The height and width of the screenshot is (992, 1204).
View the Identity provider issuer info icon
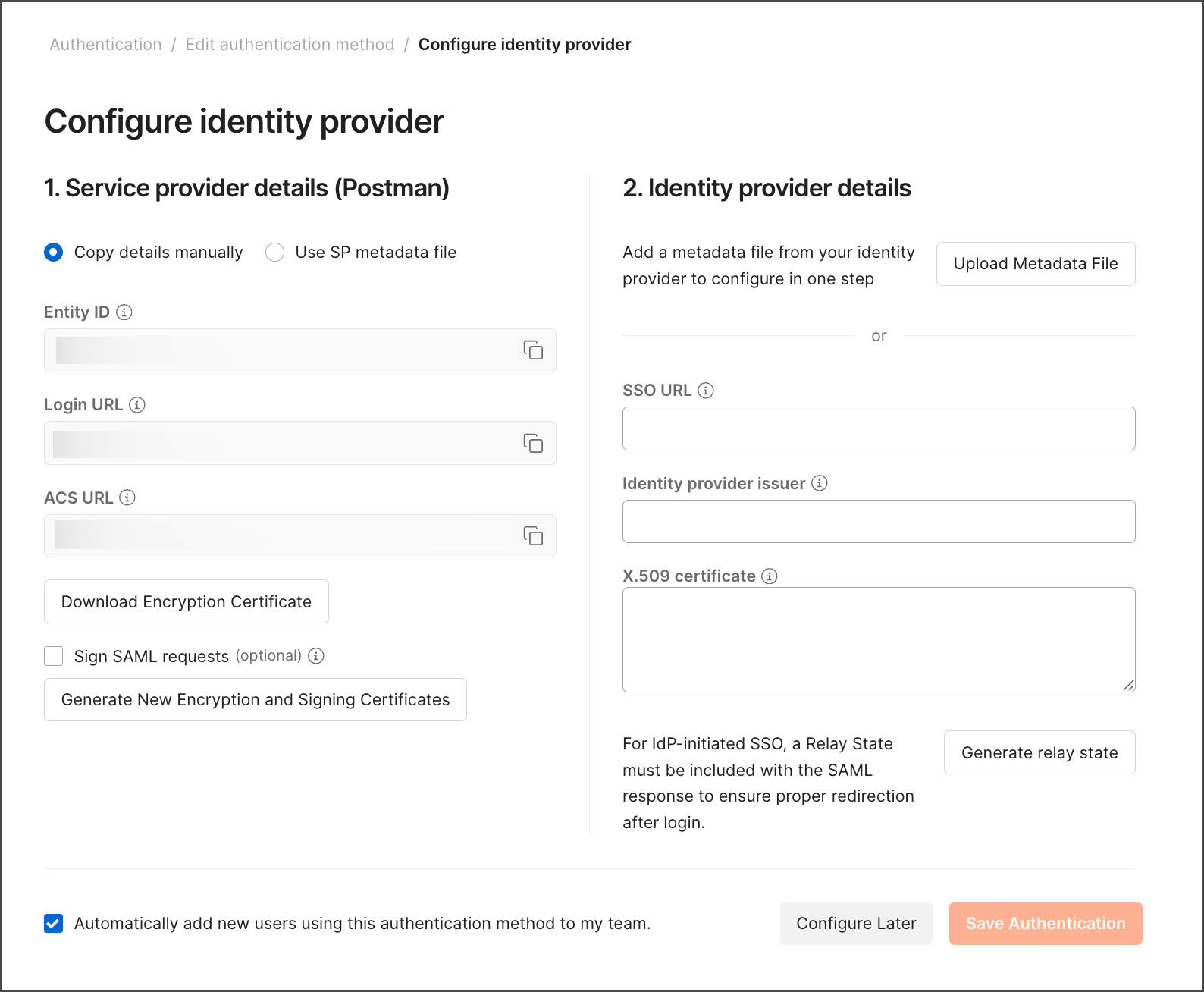(819, 483)
